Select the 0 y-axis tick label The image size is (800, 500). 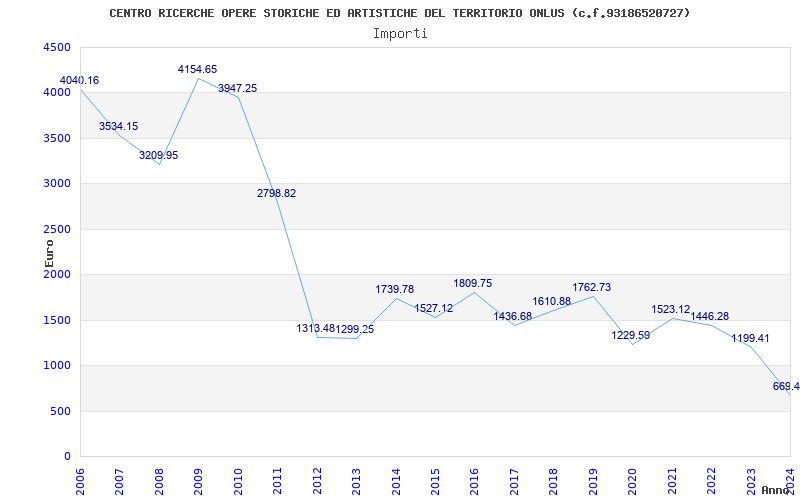click(x=67, y=457)
